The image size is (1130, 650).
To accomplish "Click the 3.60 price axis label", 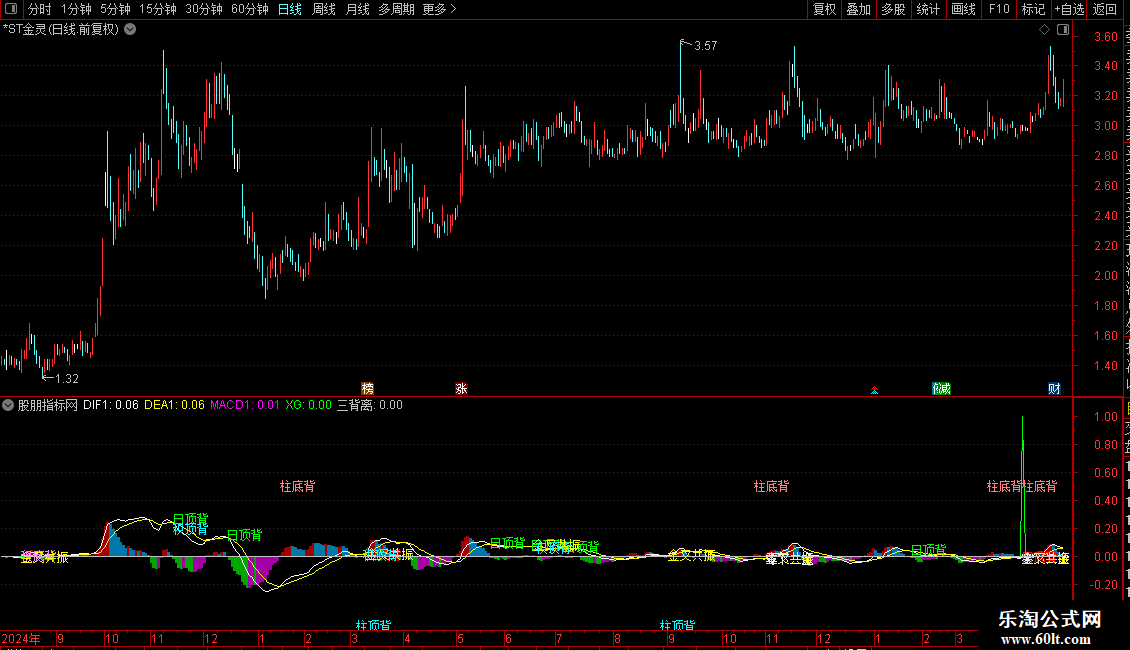I will click(1105, 37).
